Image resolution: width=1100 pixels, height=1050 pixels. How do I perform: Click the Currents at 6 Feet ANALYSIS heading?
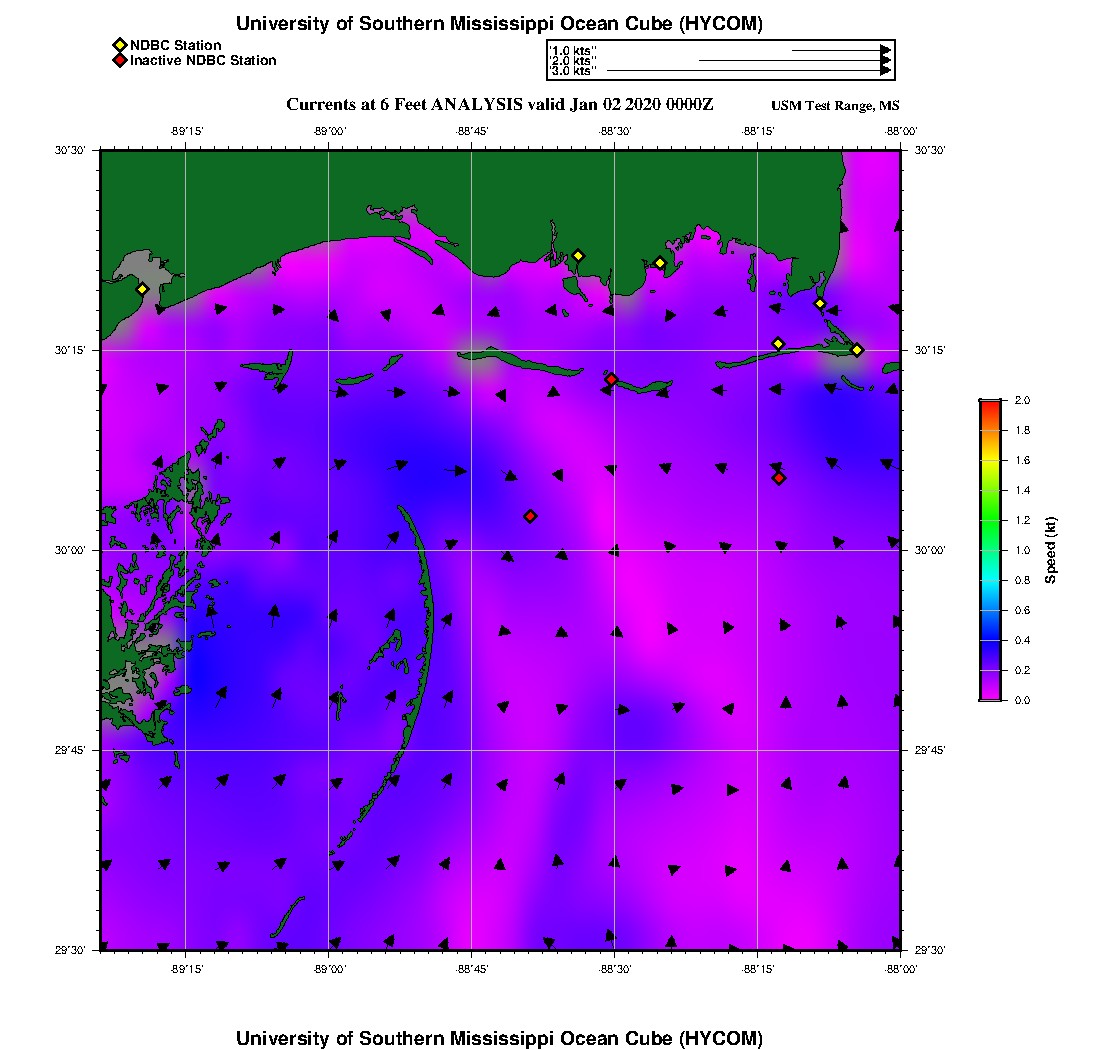499,105
